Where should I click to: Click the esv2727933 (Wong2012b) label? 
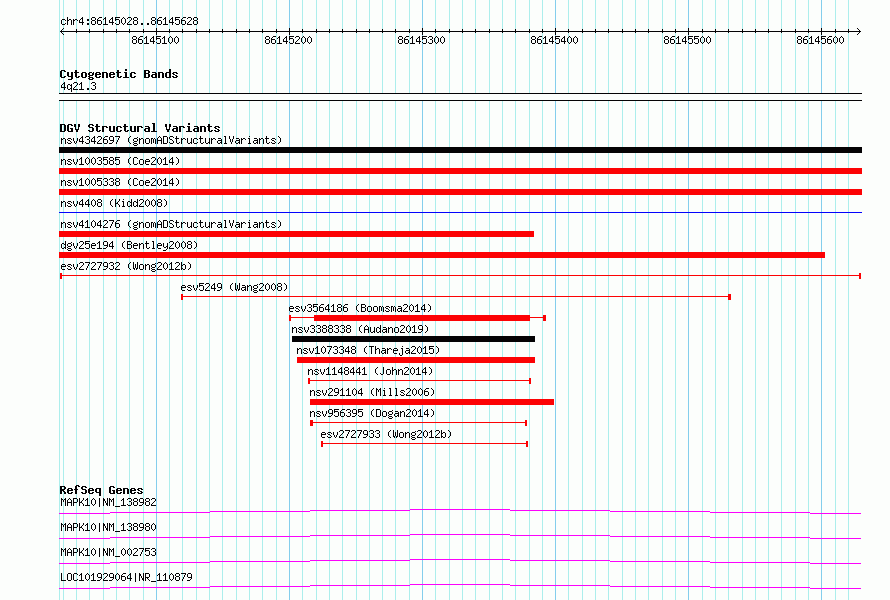[387, 434]
